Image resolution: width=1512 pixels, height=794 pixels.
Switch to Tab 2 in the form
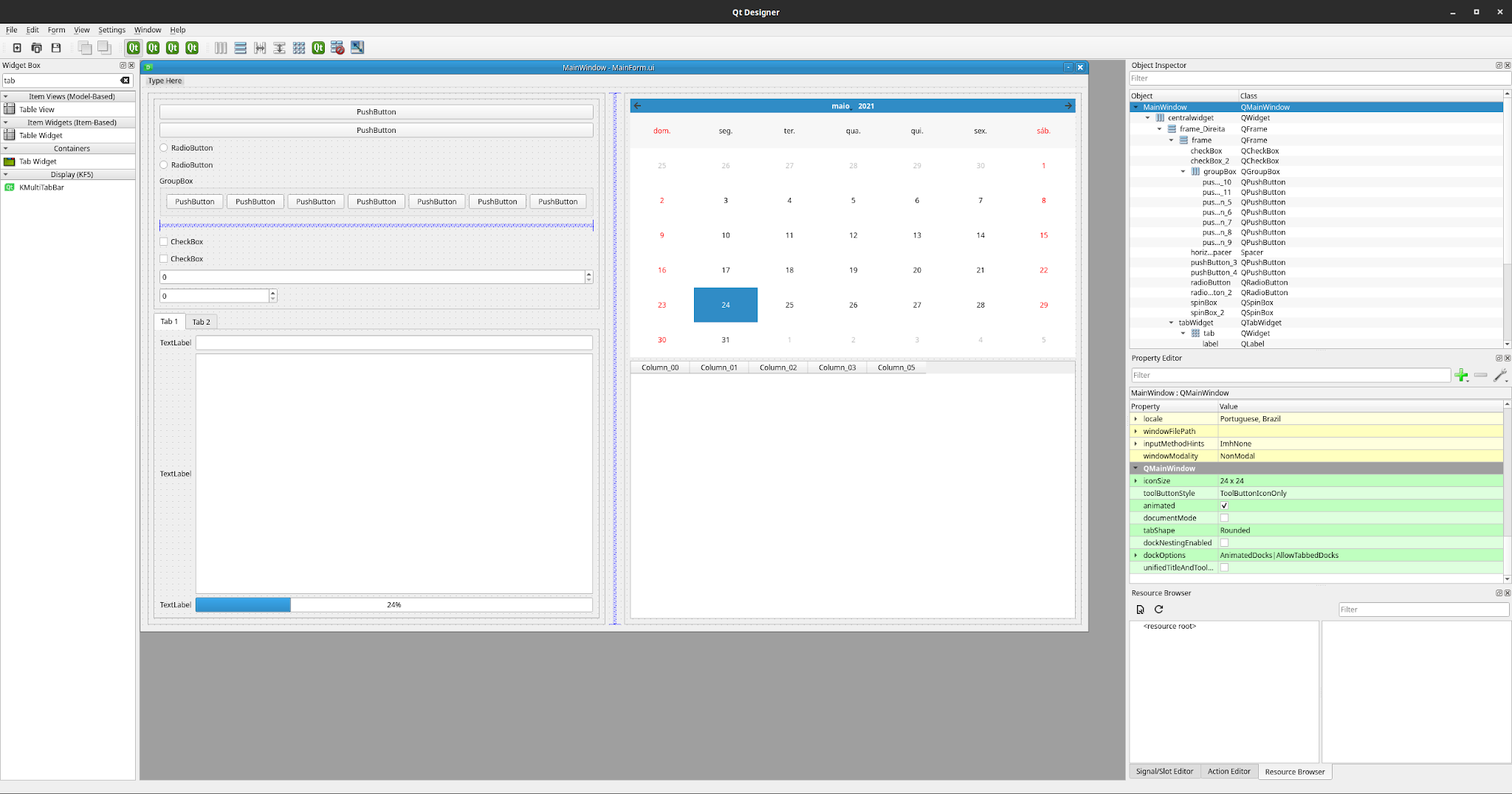click(201, 322)
